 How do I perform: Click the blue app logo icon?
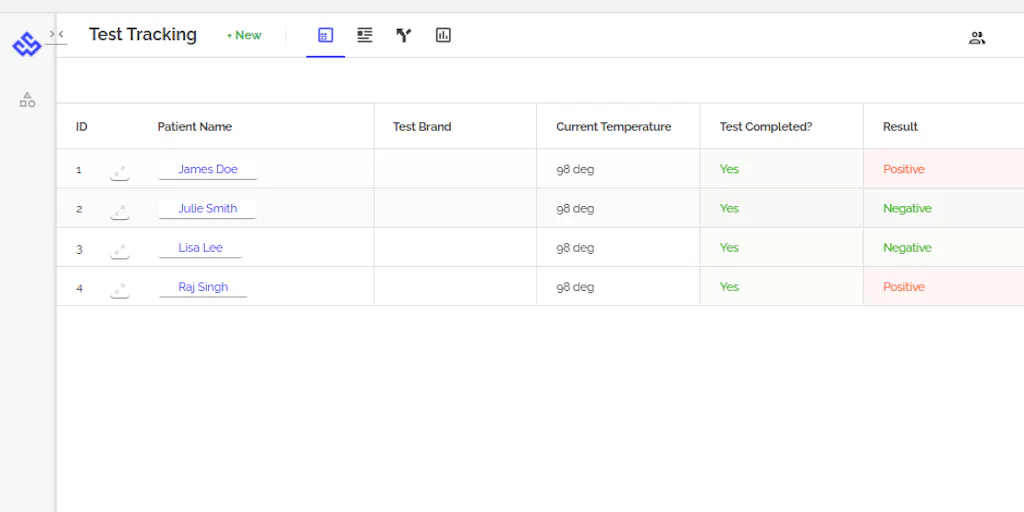[27, 45]
